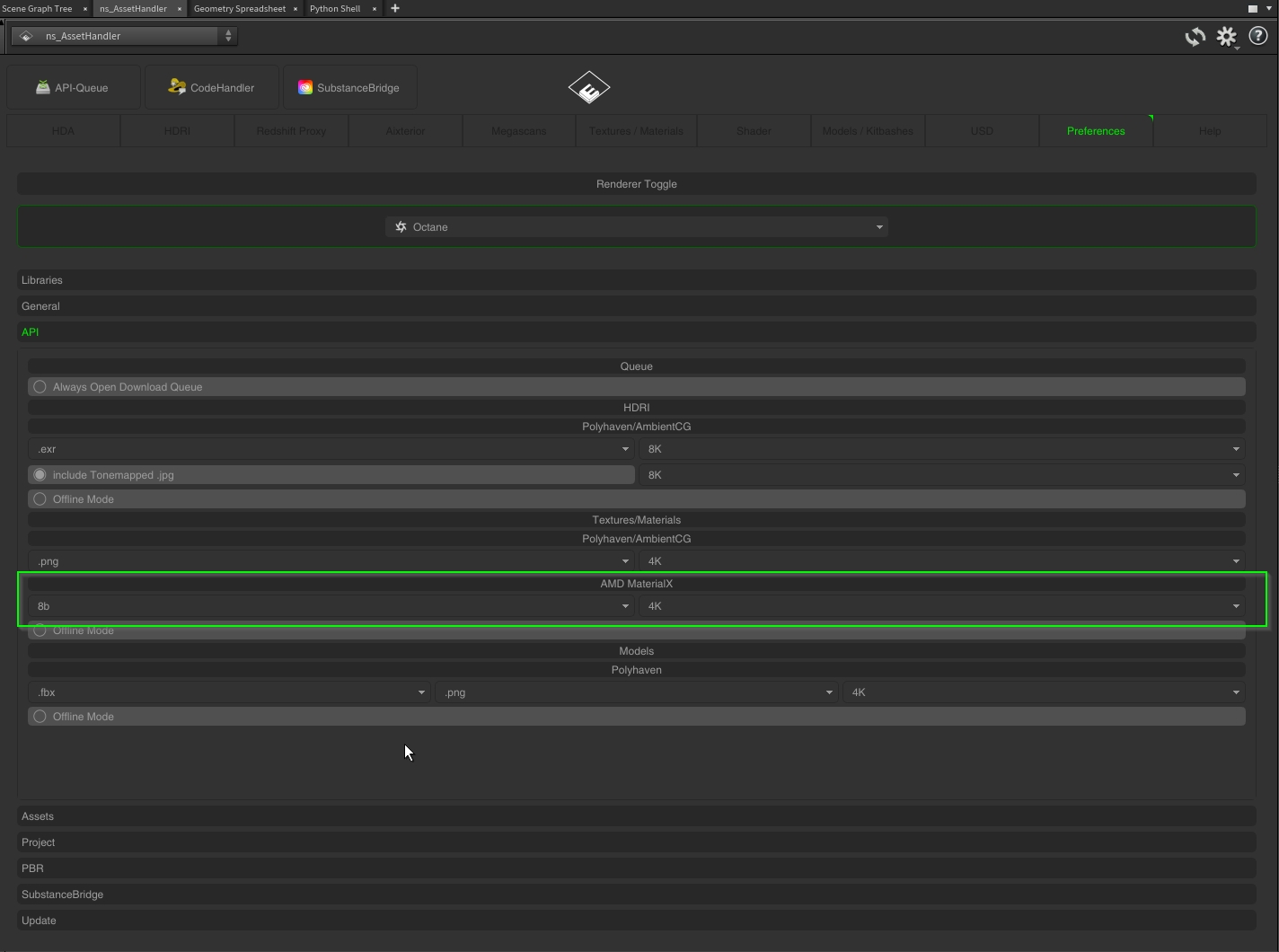Switch to the Python Shell pane tab
This screenshot has width=1279, height=952.
coord(335,8)
